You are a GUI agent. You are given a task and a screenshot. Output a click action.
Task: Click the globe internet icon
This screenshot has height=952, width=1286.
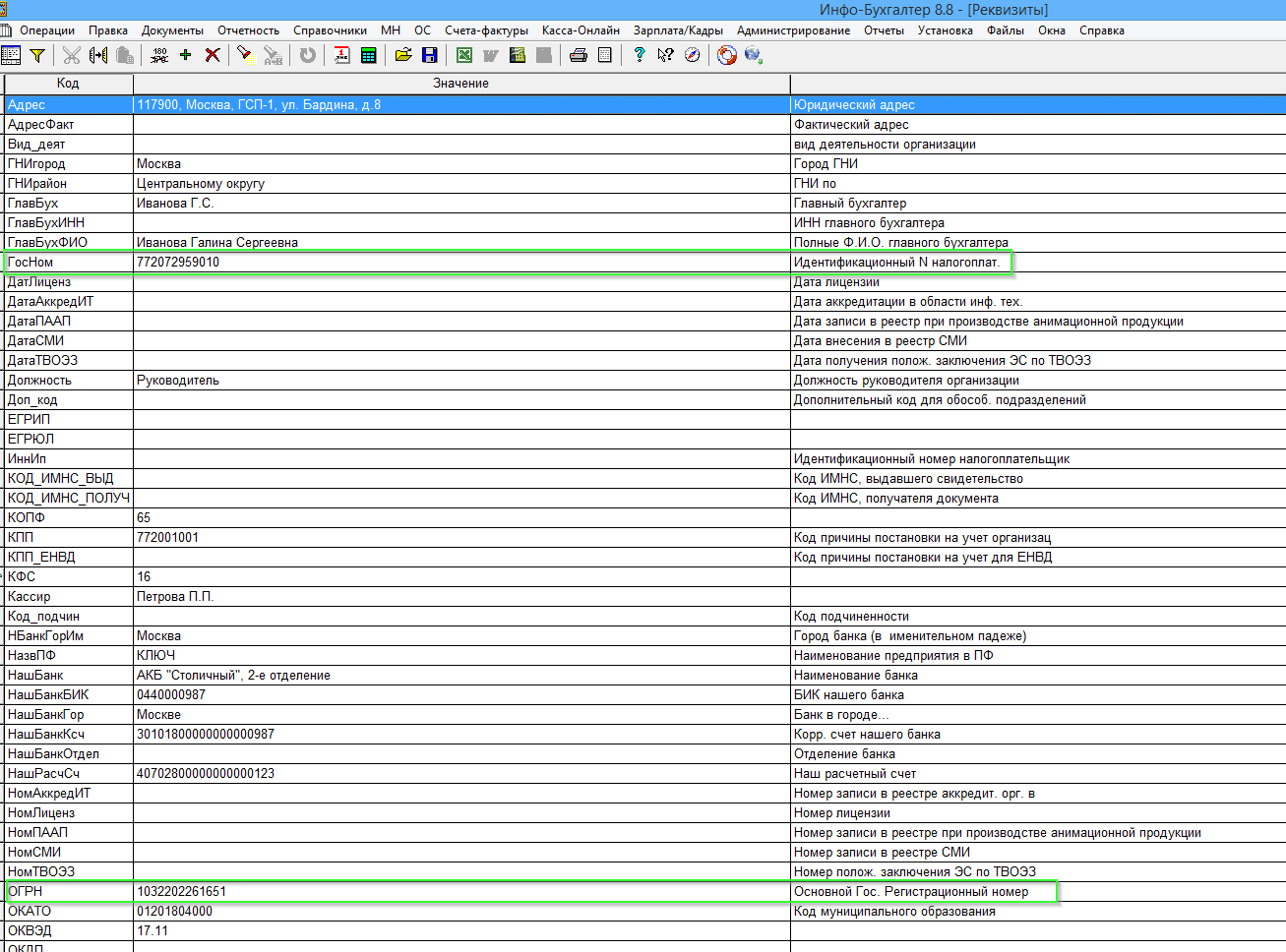tap(754, 55)
